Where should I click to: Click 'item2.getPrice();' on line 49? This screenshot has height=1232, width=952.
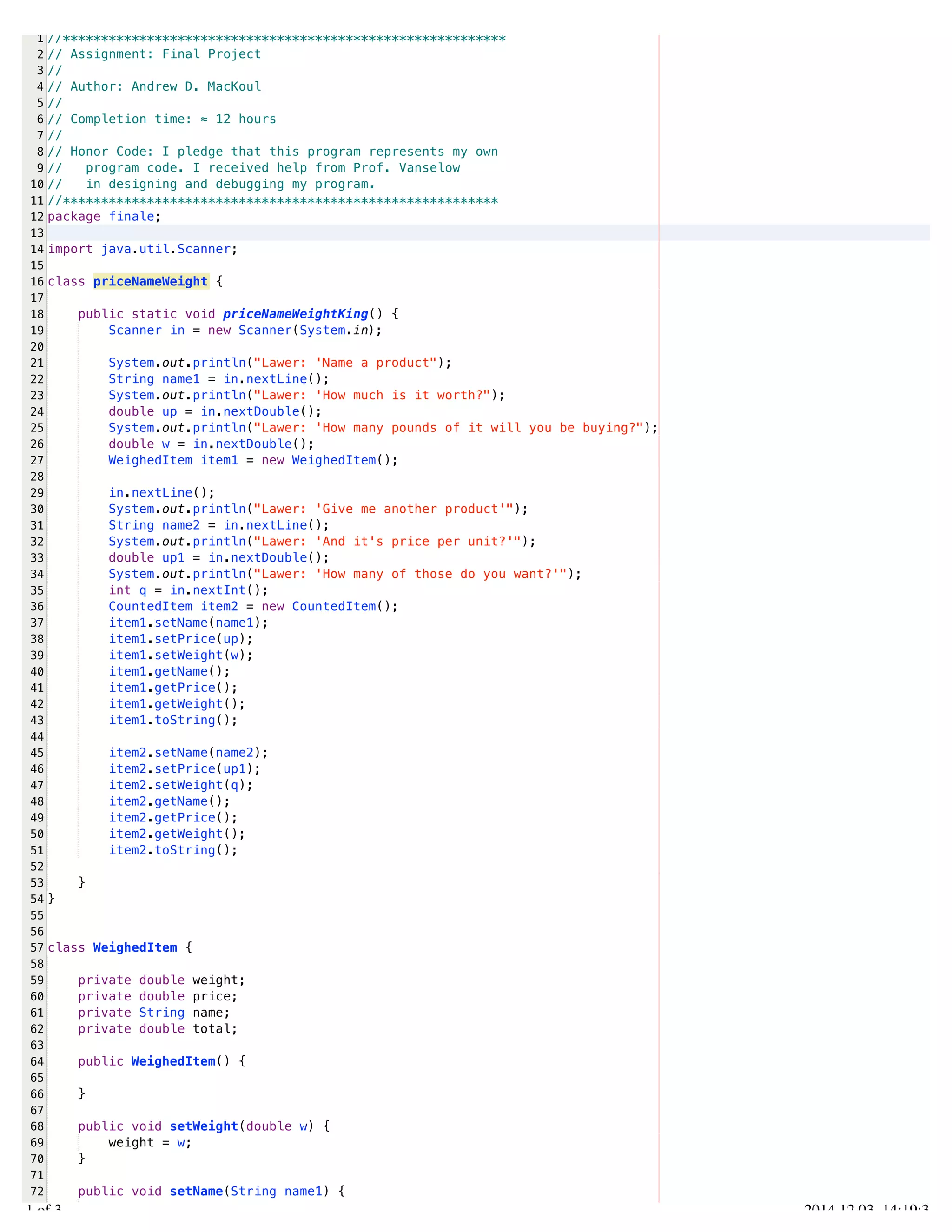[173, 818]
